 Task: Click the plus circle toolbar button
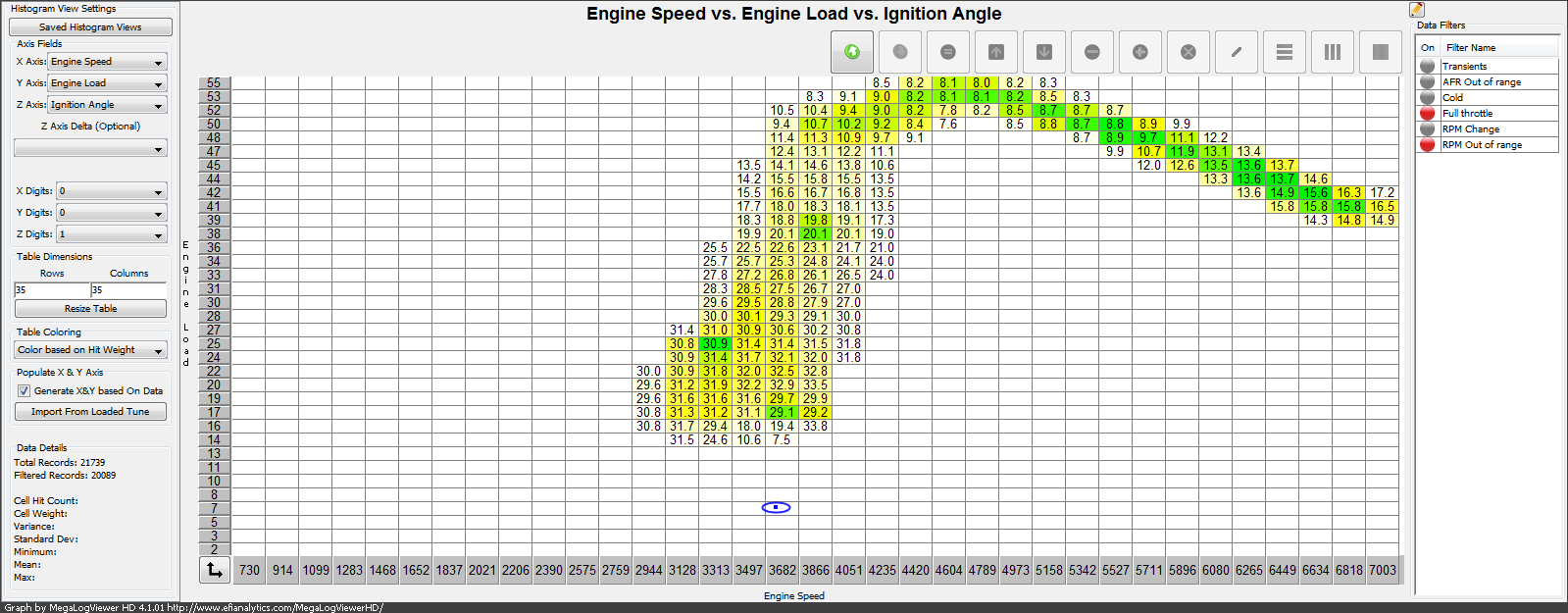pyautogui.click(x=1140, y=52)
